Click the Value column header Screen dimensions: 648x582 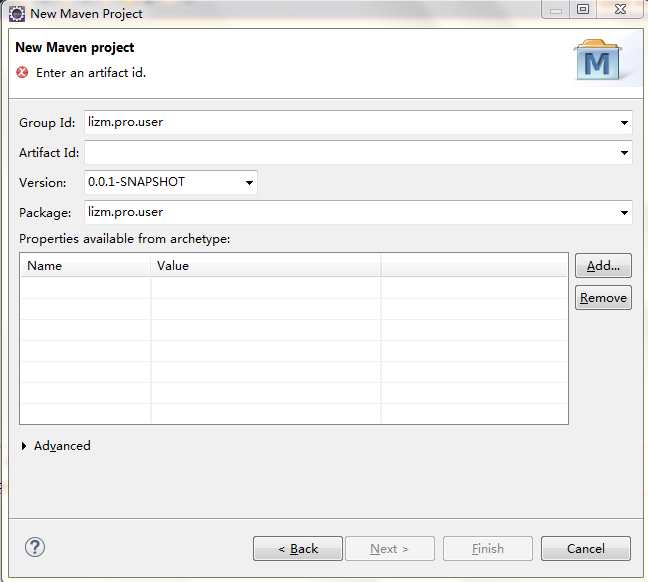[265, 265]
